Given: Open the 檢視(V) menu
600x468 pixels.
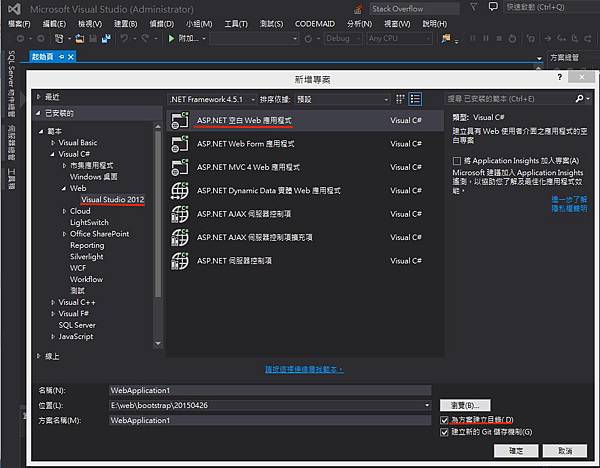Looking at the screenshot, I should 90,24.
